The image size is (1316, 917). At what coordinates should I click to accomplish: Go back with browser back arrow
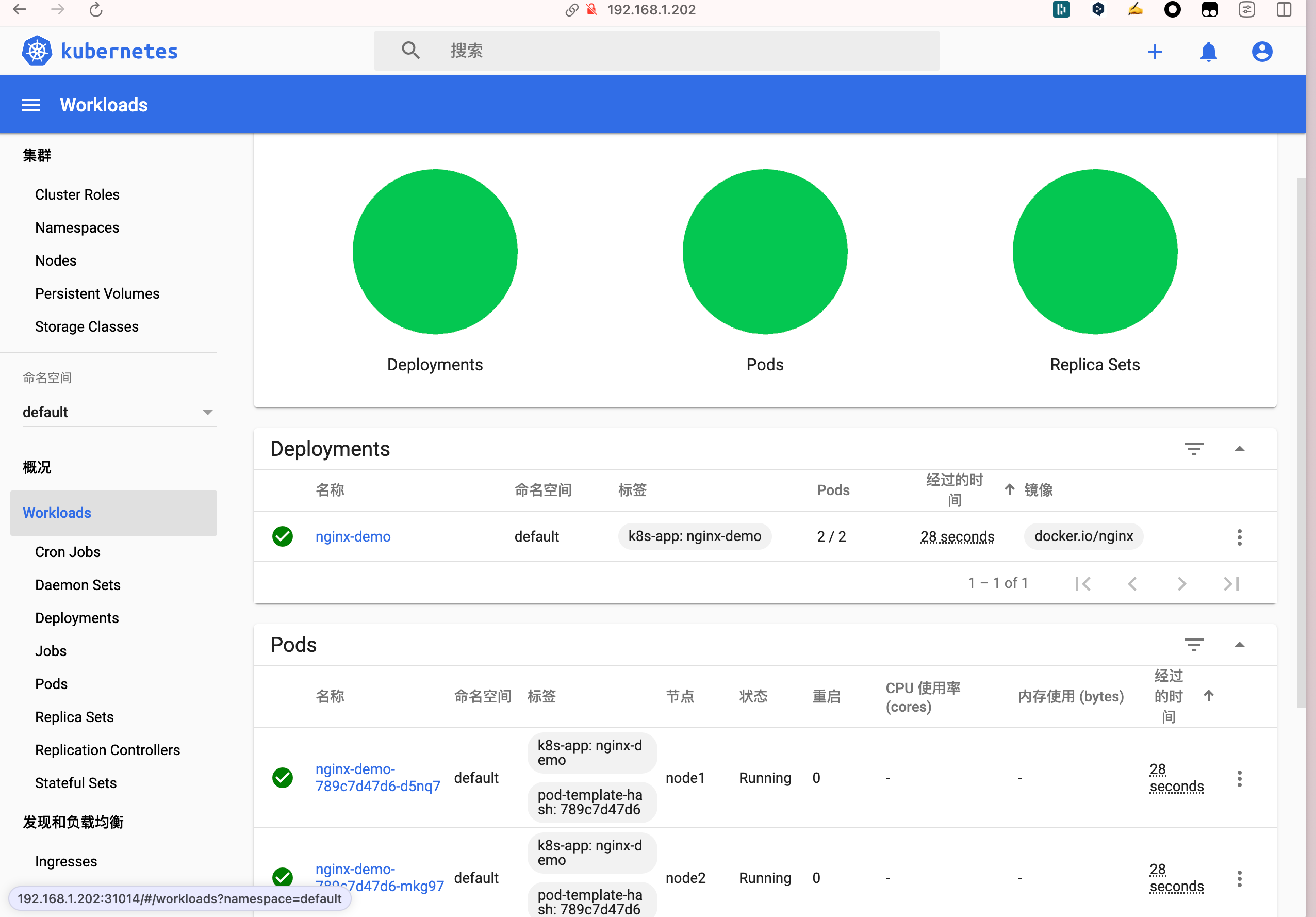[x=20, y=10]
